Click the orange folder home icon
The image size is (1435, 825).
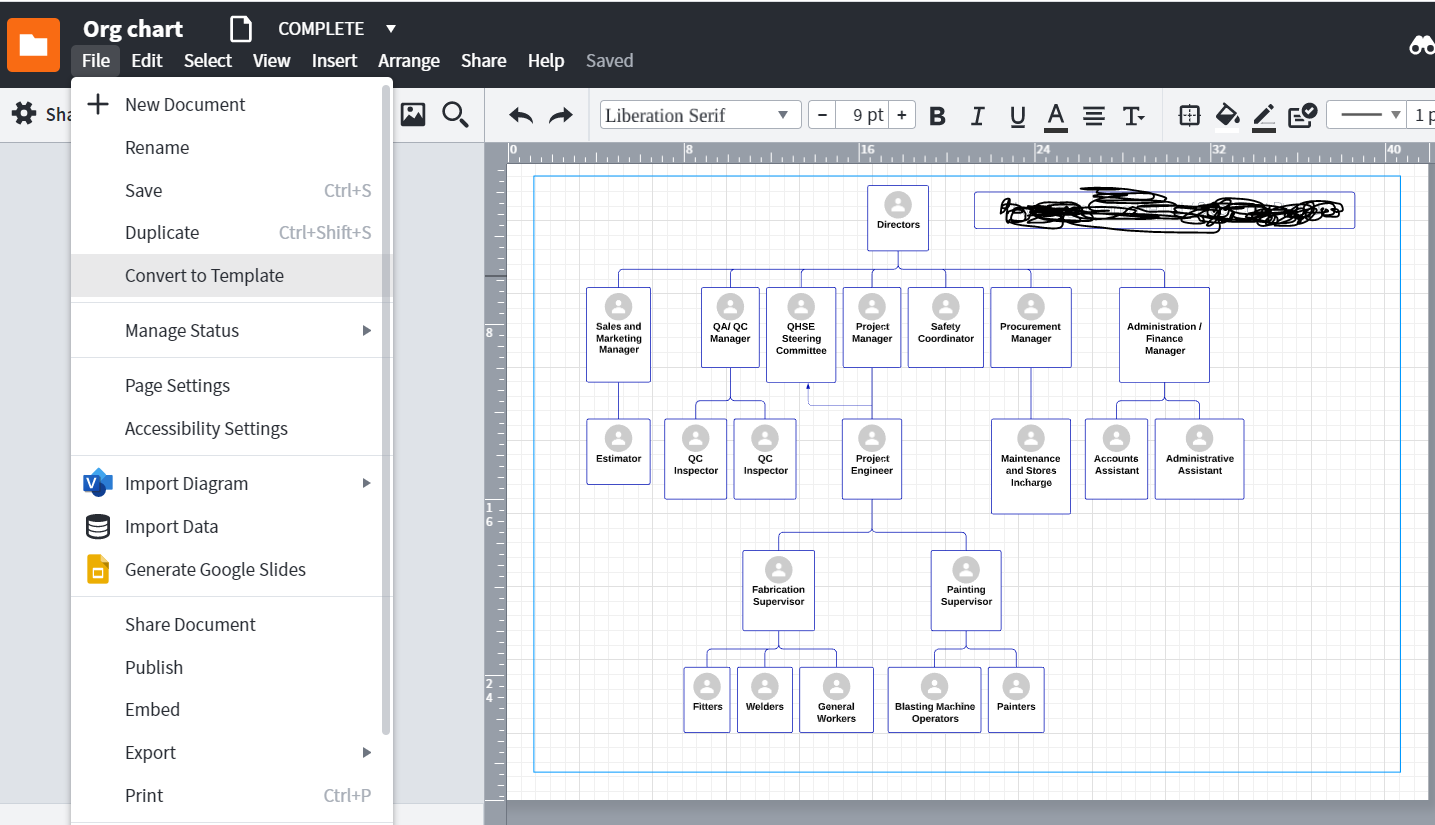pyautogui.click(x=33, y=45)
